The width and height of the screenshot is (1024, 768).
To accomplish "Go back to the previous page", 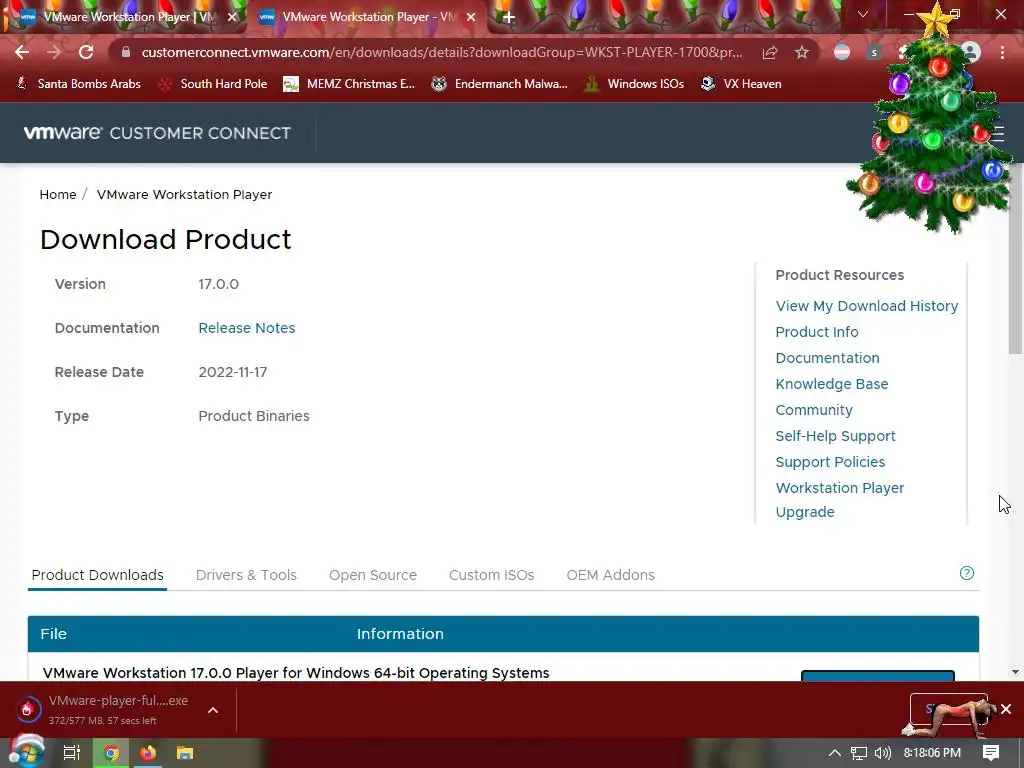I will pos(22,52).
